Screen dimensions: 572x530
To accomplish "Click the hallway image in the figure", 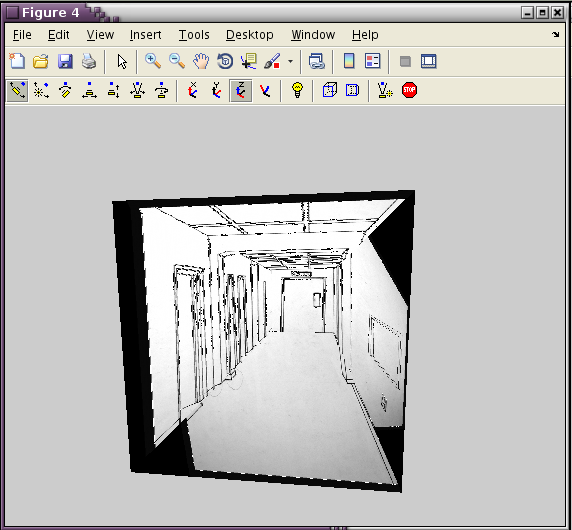I will [x=263, y=341].
